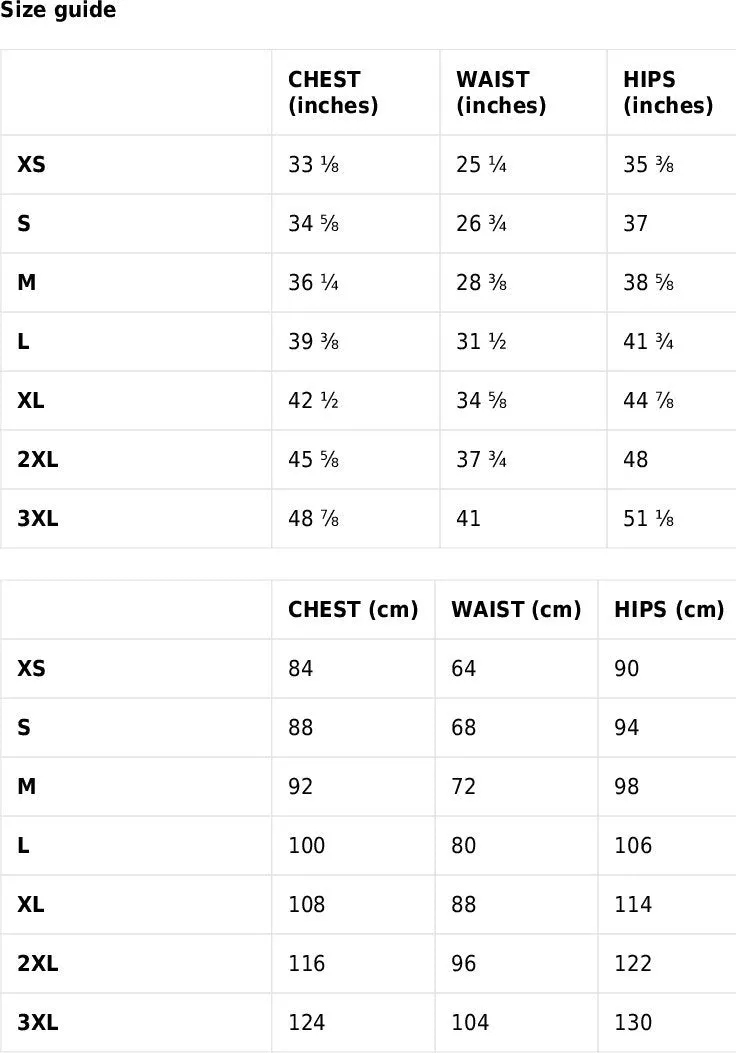The width and height of the screenshot is (736, 1053).
Task: Click the 51 ⅛ hips value for 3XL
Action: pyautogui.click(x=648, y=519)
